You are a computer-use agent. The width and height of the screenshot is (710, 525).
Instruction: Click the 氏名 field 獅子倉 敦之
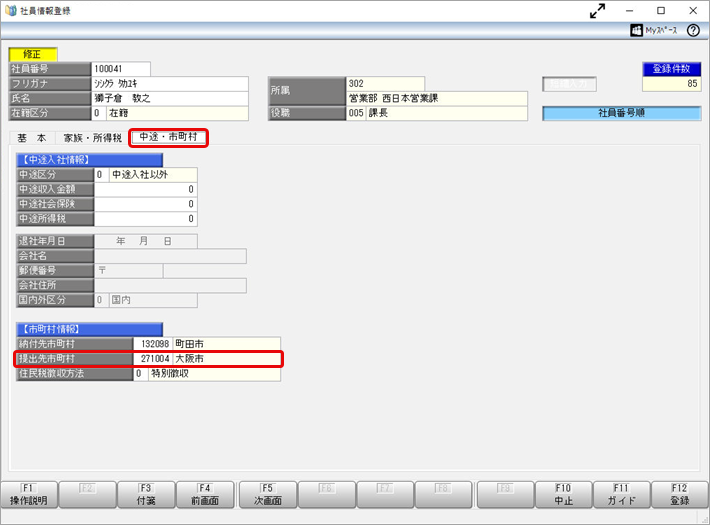coord(170,98)
